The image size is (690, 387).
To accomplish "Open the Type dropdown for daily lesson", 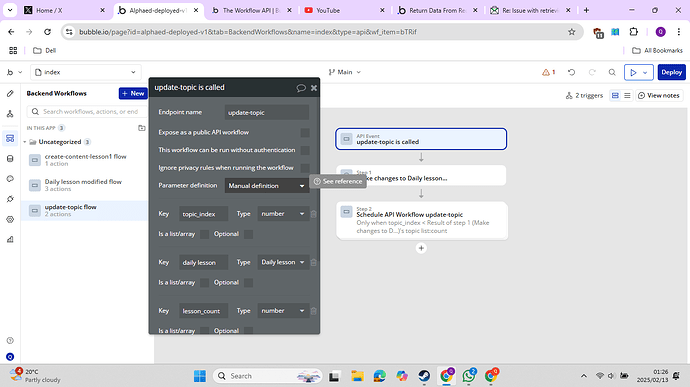I will coord(283,262).
